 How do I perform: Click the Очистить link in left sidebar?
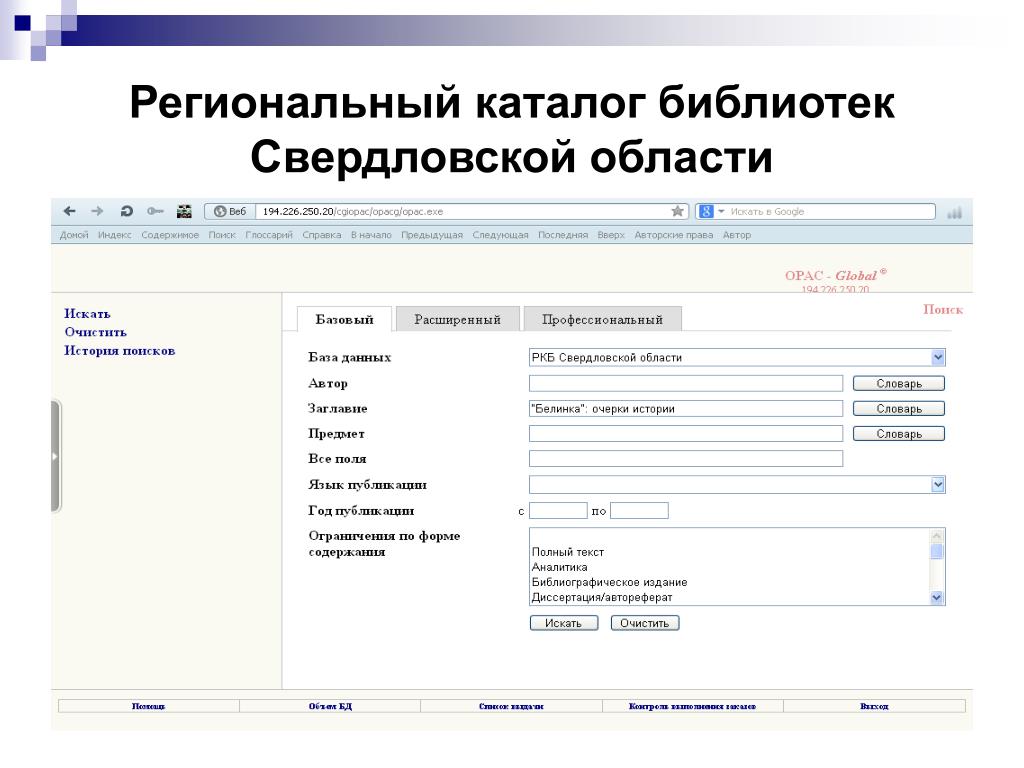[x=95, y=332]
